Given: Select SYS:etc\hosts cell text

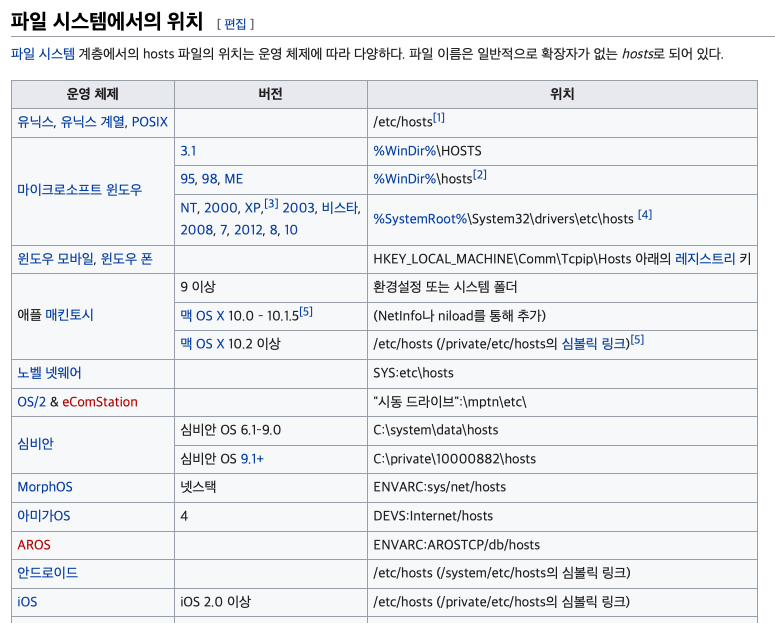Looking at the screenshot, I should pyautogui.click(x=413, y=373).
